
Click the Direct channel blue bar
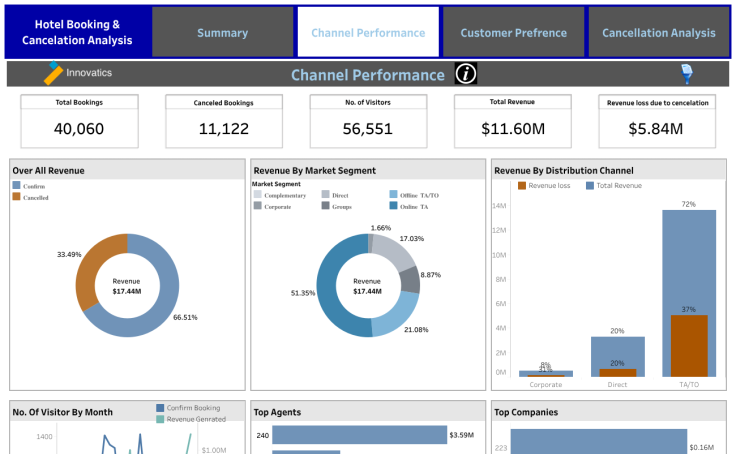click(617, 350)
